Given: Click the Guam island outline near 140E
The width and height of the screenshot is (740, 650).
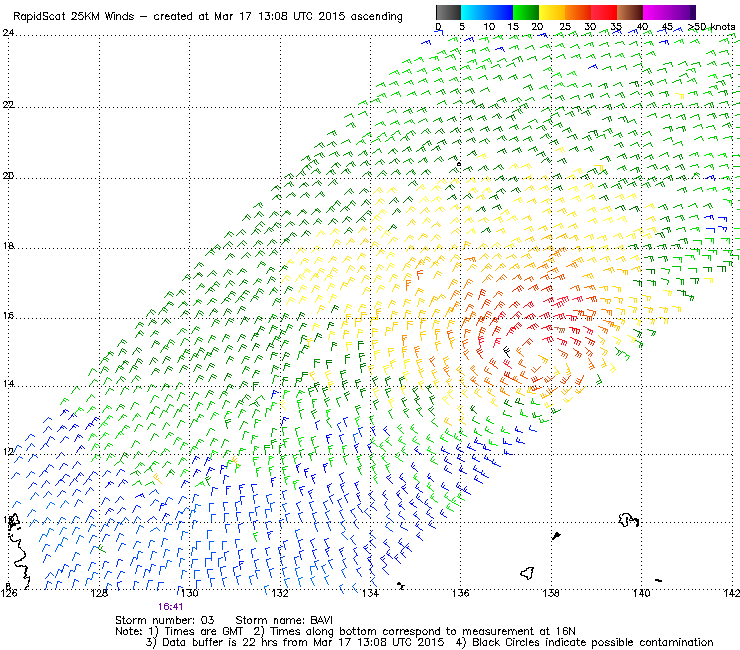Looking at the screenshot, I should pos(629,520).
